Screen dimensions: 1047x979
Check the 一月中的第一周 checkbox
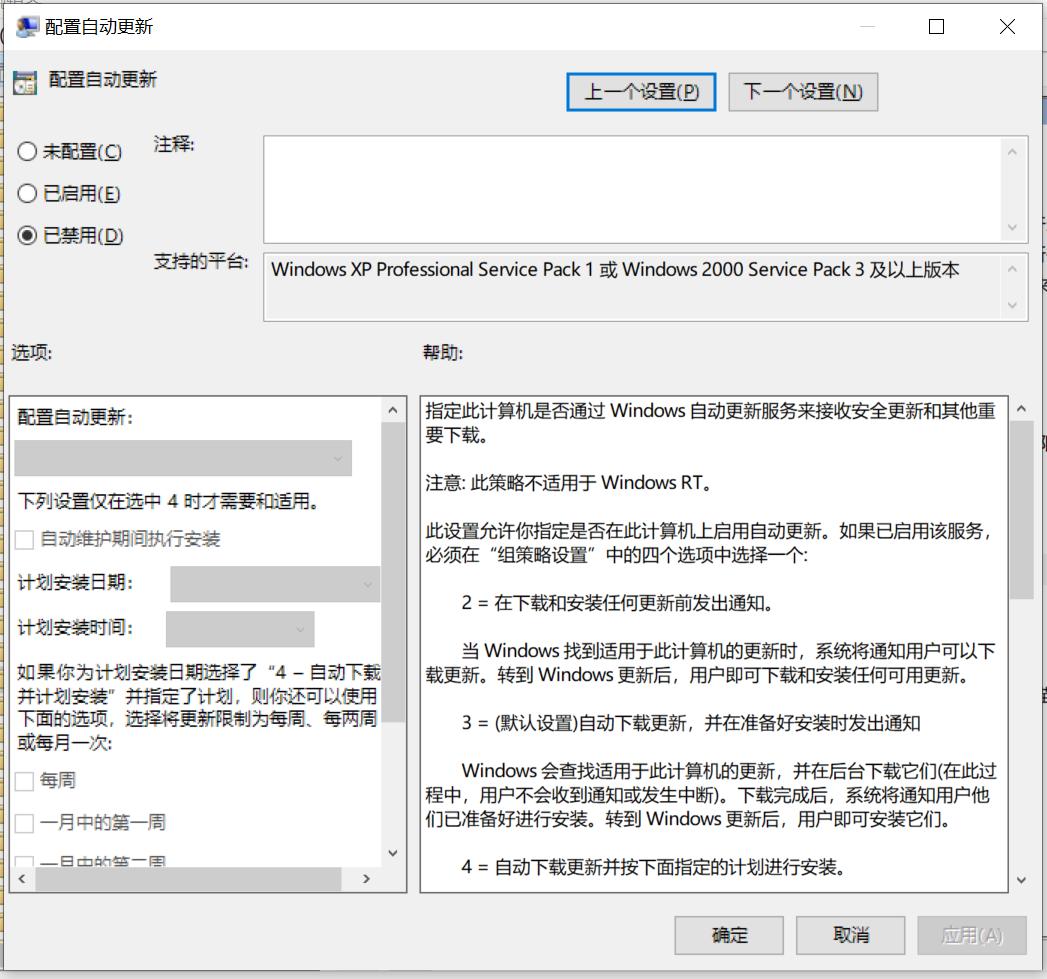pos(22,822)
